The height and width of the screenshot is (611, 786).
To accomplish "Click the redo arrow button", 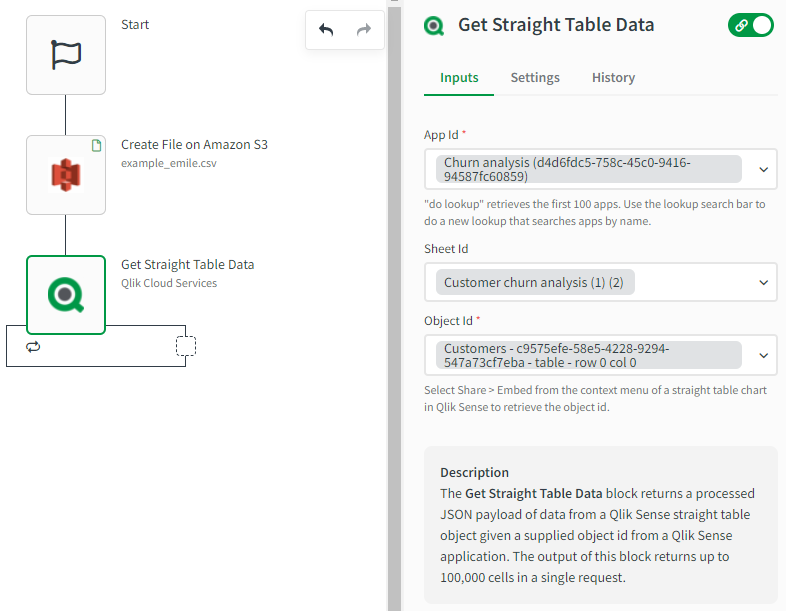I will pos(364,30).
